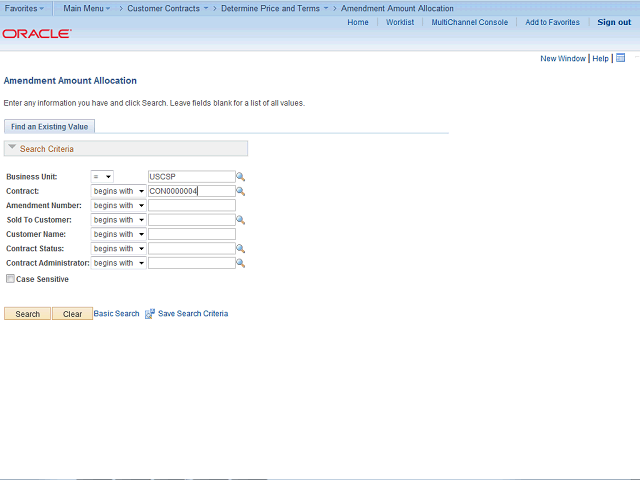Click the Save Search Criteria icon

pyautogui.click(x=150, y=313)
